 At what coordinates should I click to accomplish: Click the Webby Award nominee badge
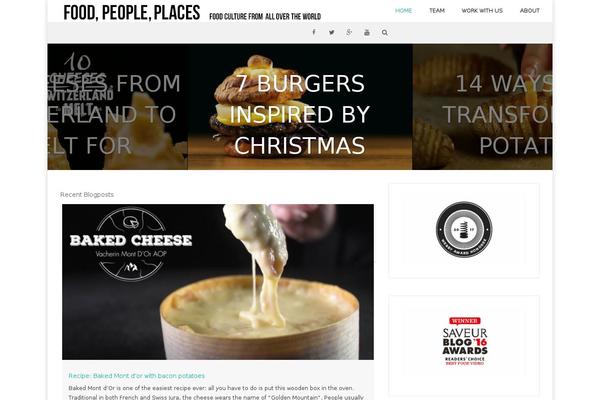click(x=464, y=230)
